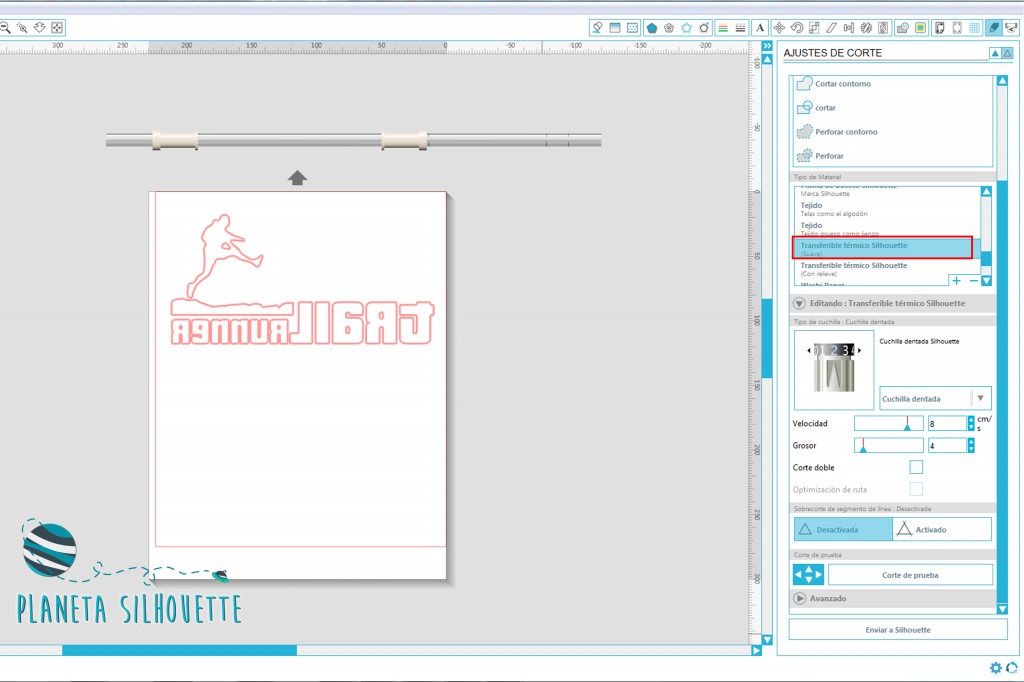Choose 'Tejido' thick fabric material entry
Viewport: 1024px width, 682px height.
[887, 229]
